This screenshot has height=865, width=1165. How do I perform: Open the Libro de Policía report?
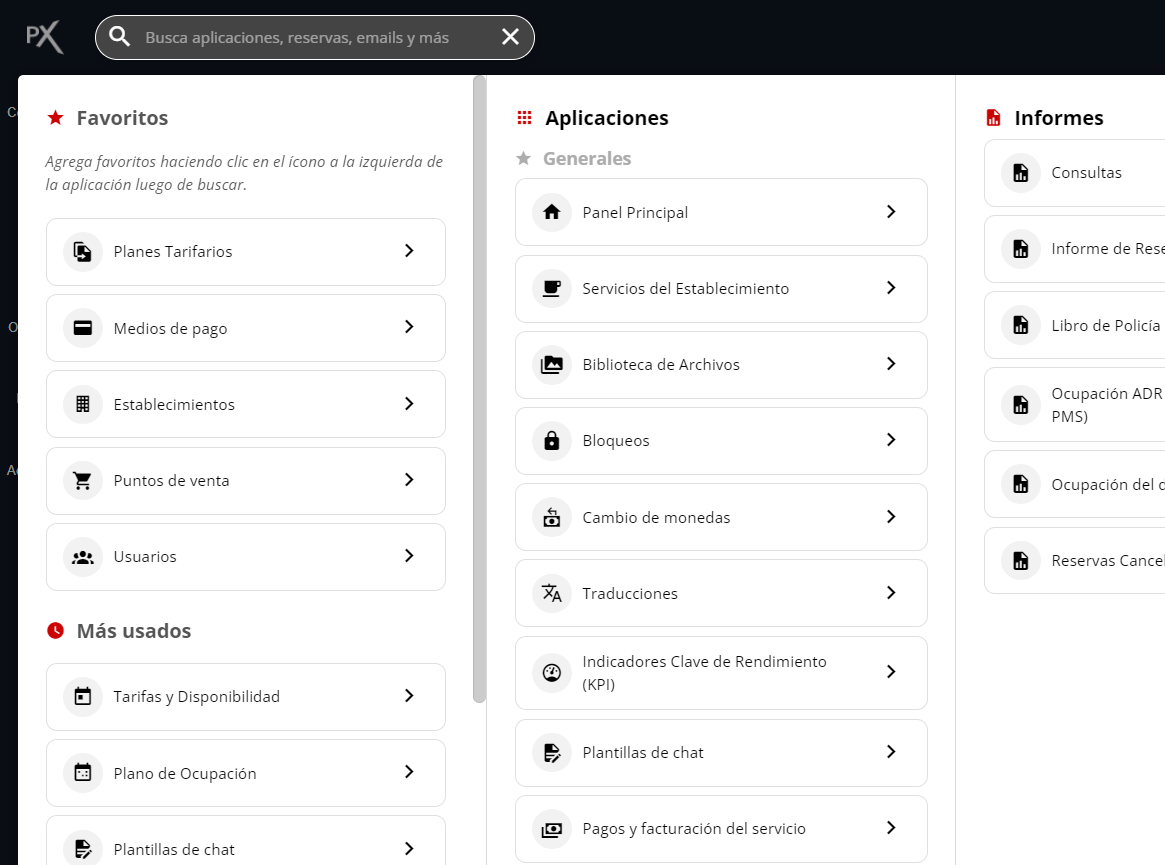[x=1105, y=325]
